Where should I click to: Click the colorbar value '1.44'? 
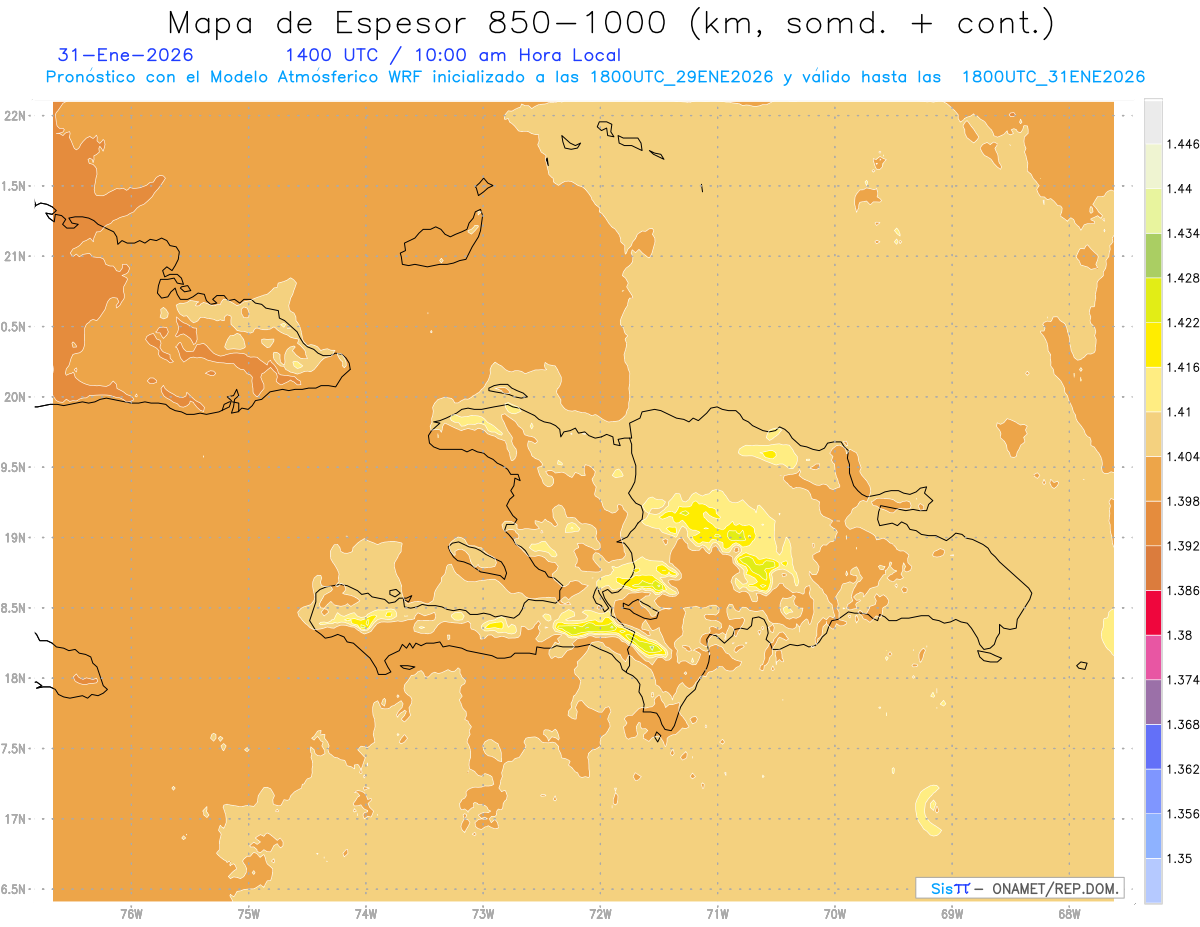coord(1181,189)
